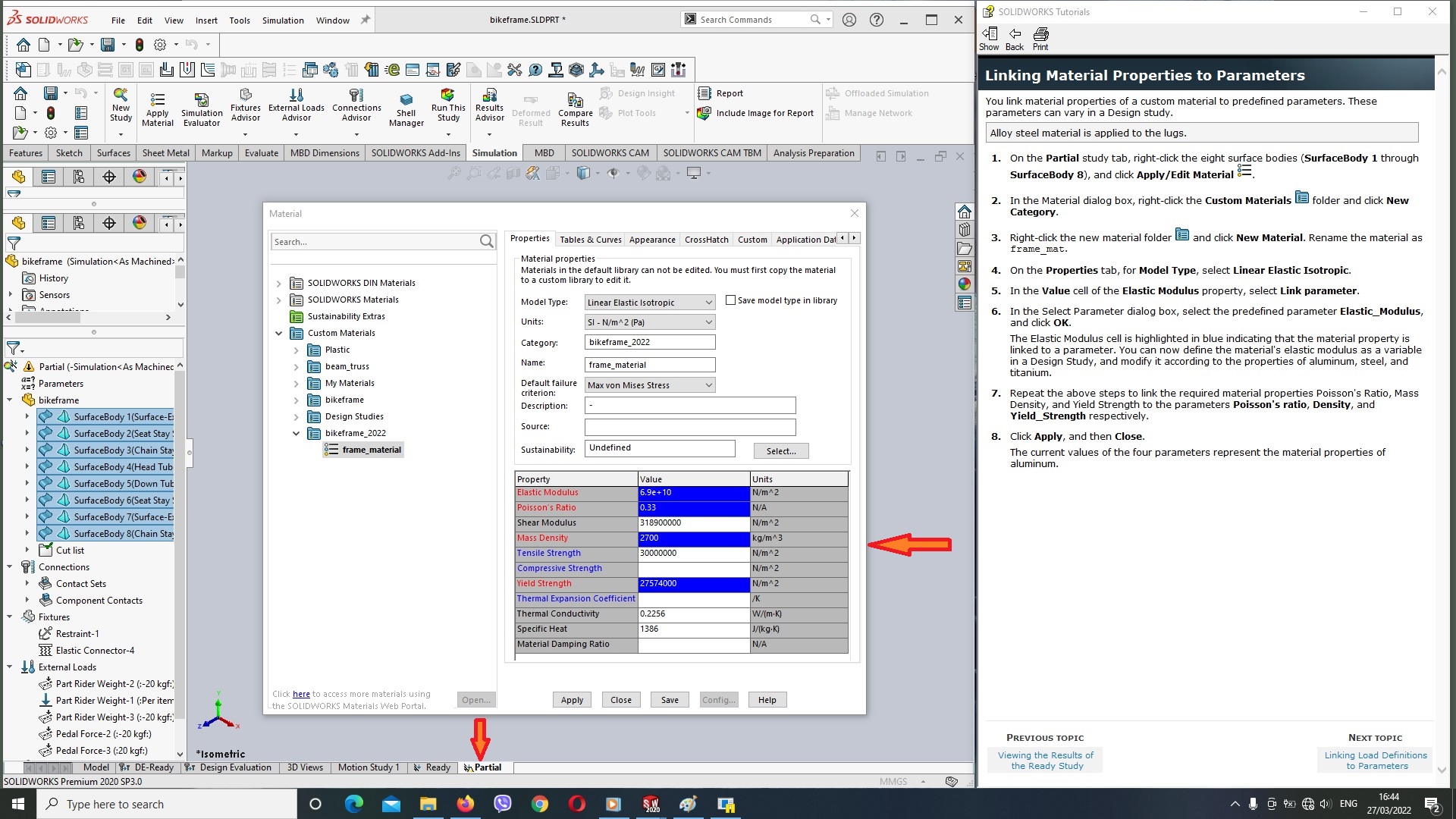This screenshot has height=819, width=1456.
Task: Click Include Image for Report
Action: point(756,113)
